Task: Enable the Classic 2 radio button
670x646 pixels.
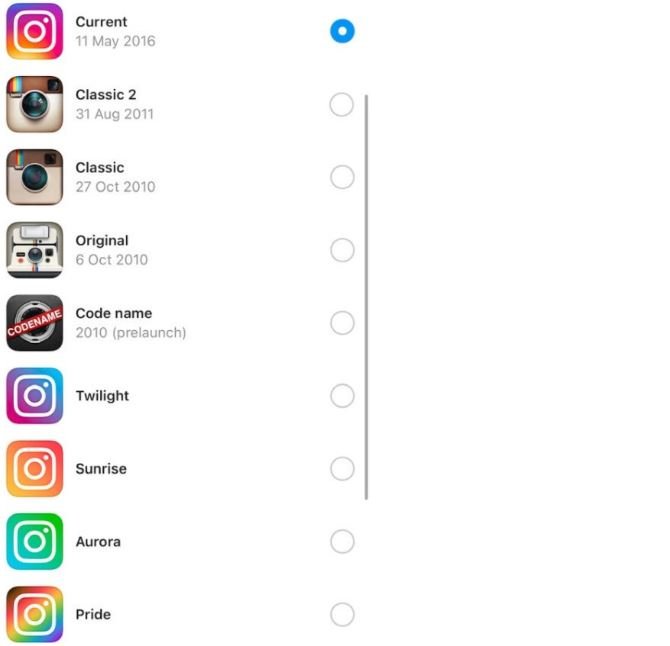Action: tap(342, 104)
